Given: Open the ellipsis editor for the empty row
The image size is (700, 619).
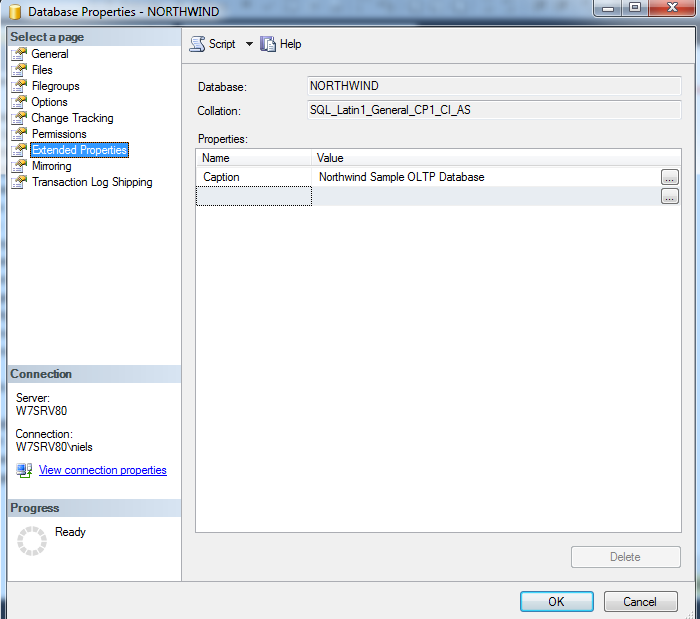Looking at the screenshot, I should tap(670, 196).
